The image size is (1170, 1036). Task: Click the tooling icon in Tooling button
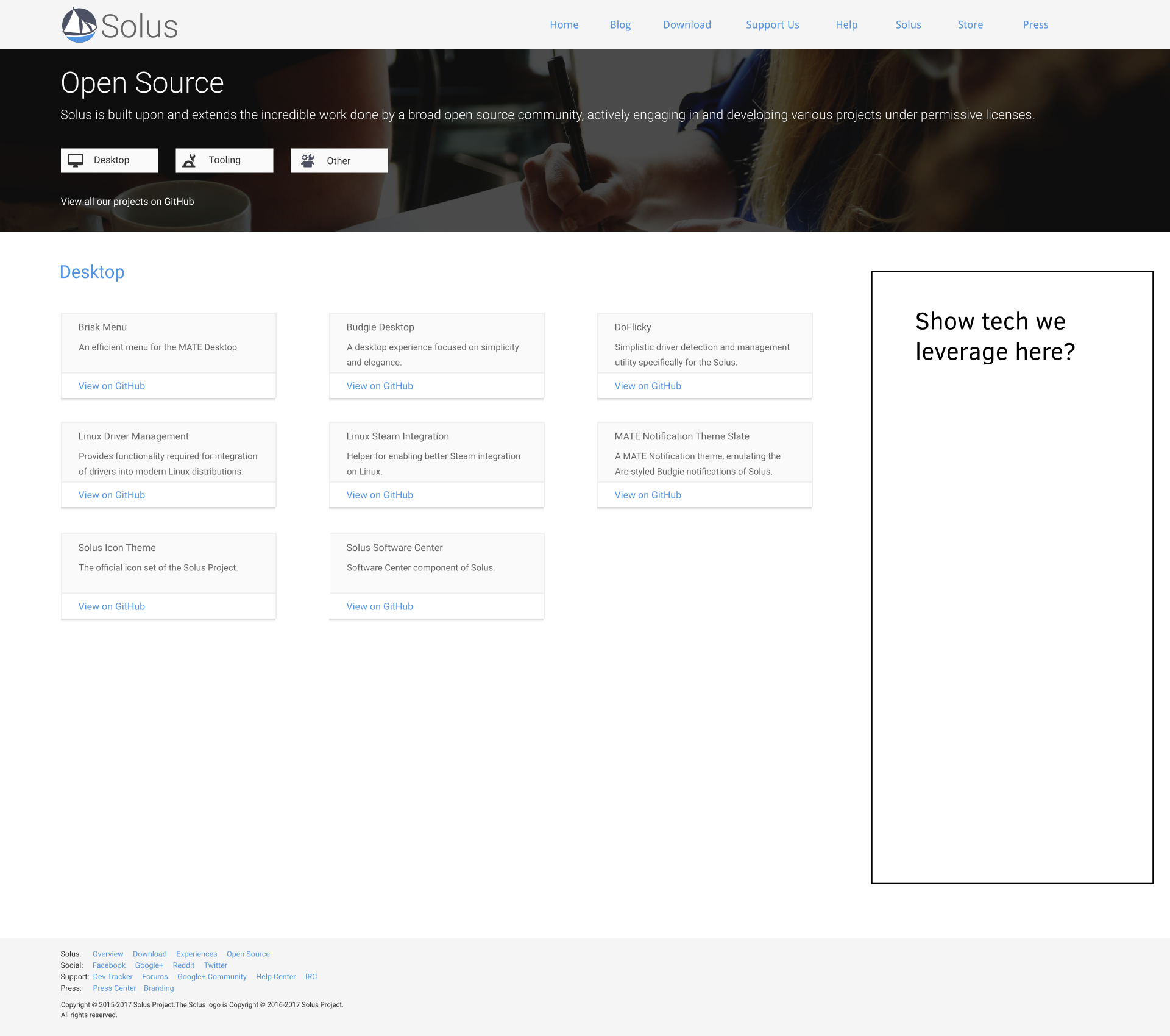[x=190, y=160]
